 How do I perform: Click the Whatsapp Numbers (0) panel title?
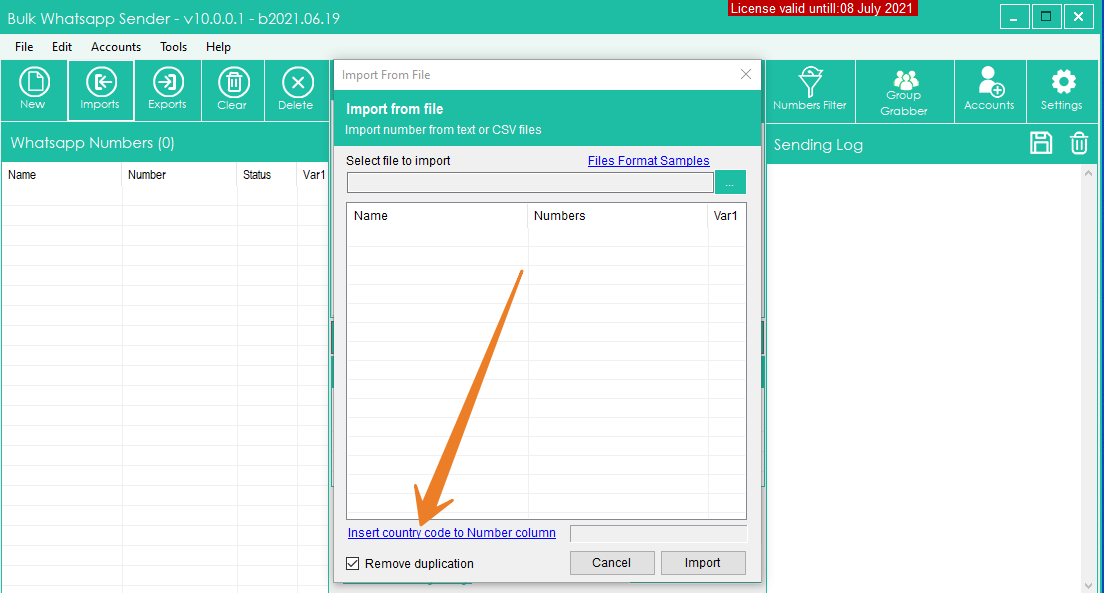pyautogui.click(x=92, y=143)
